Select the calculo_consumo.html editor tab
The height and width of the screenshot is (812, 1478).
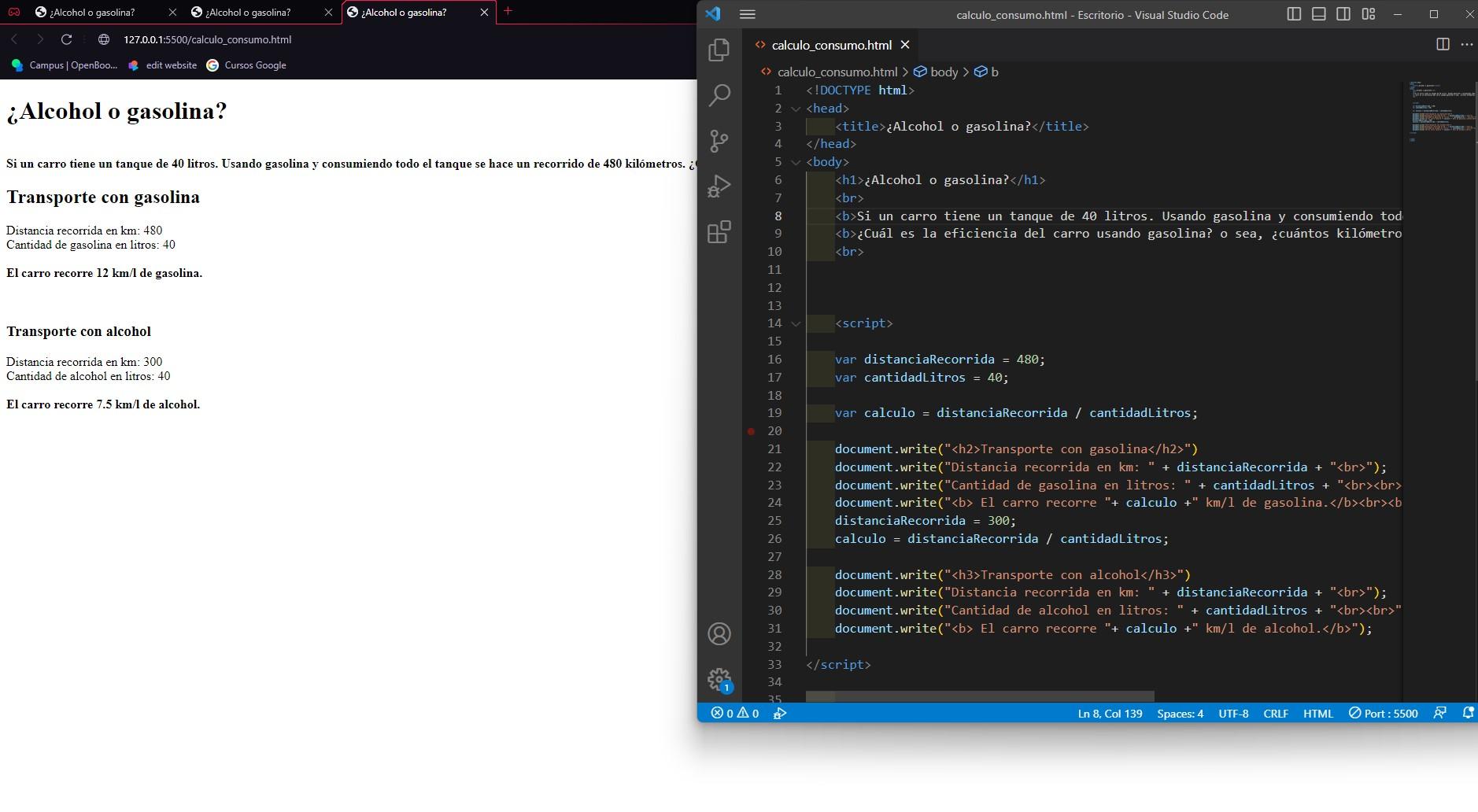pos(831,45)
